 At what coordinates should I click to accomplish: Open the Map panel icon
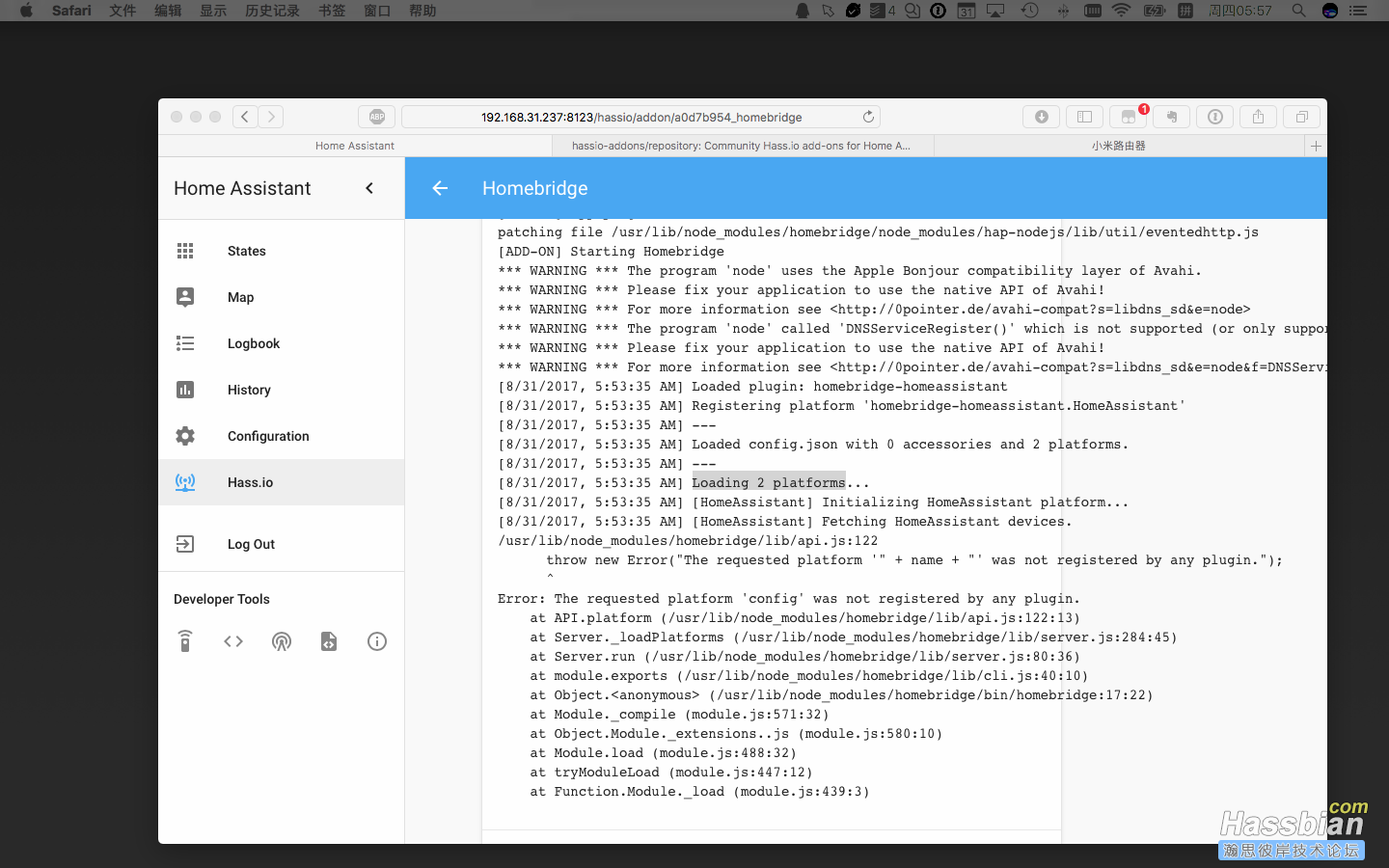tap(185, 297)
